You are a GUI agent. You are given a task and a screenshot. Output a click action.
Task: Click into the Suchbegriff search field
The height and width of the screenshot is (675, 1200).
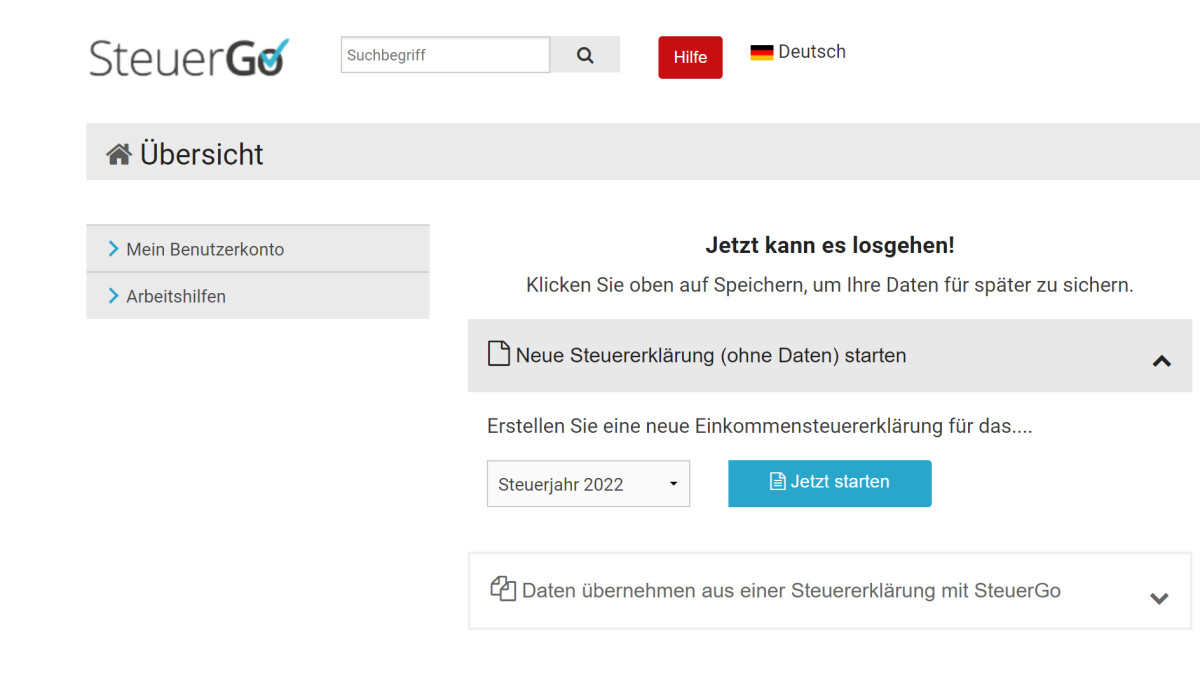click(x=444, y=55)
